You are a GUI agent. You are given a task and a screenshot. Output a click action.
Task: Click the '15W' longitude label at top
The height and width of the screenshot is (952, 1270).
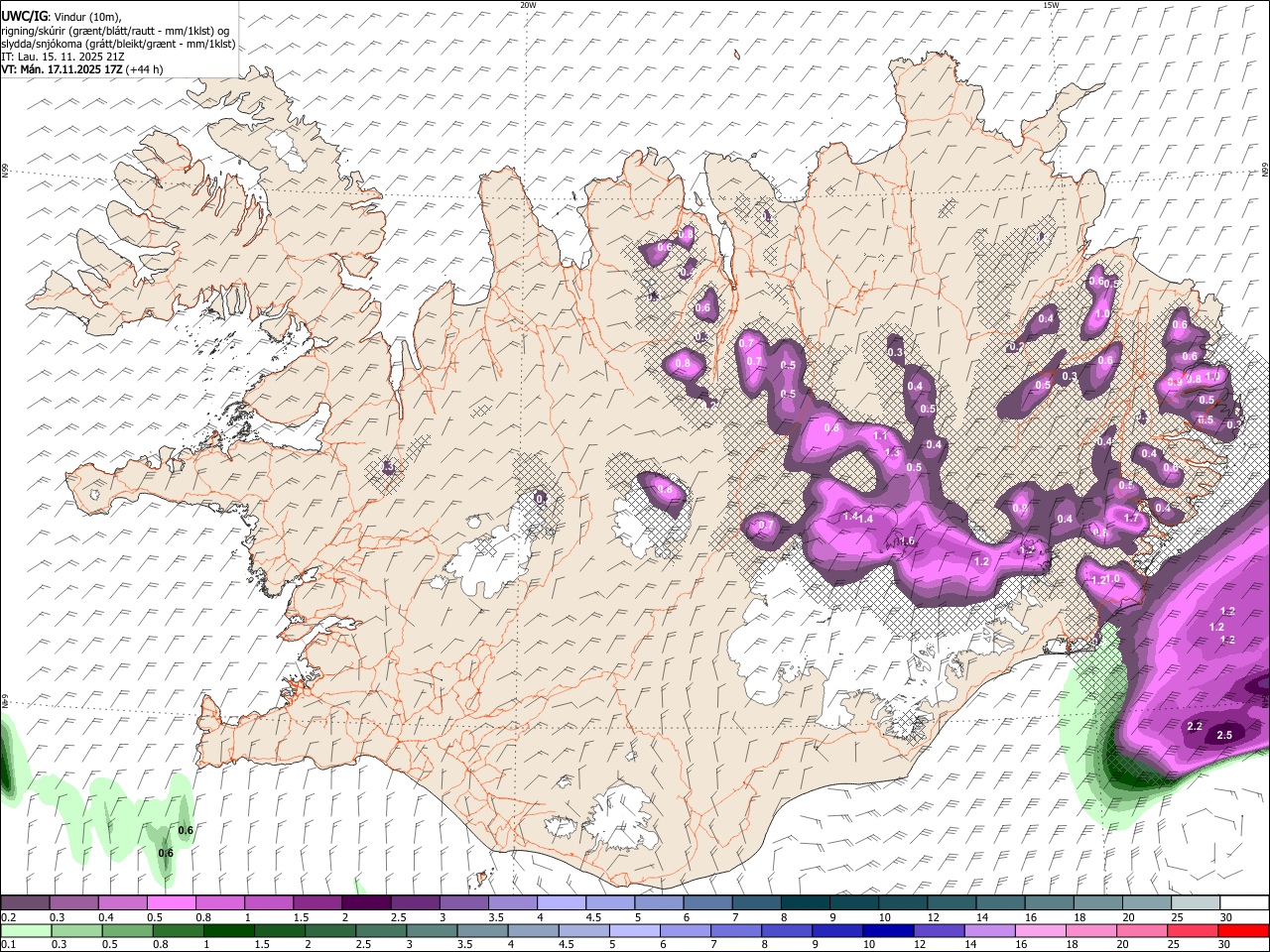pyautogui.click(x=1051, y=5)
